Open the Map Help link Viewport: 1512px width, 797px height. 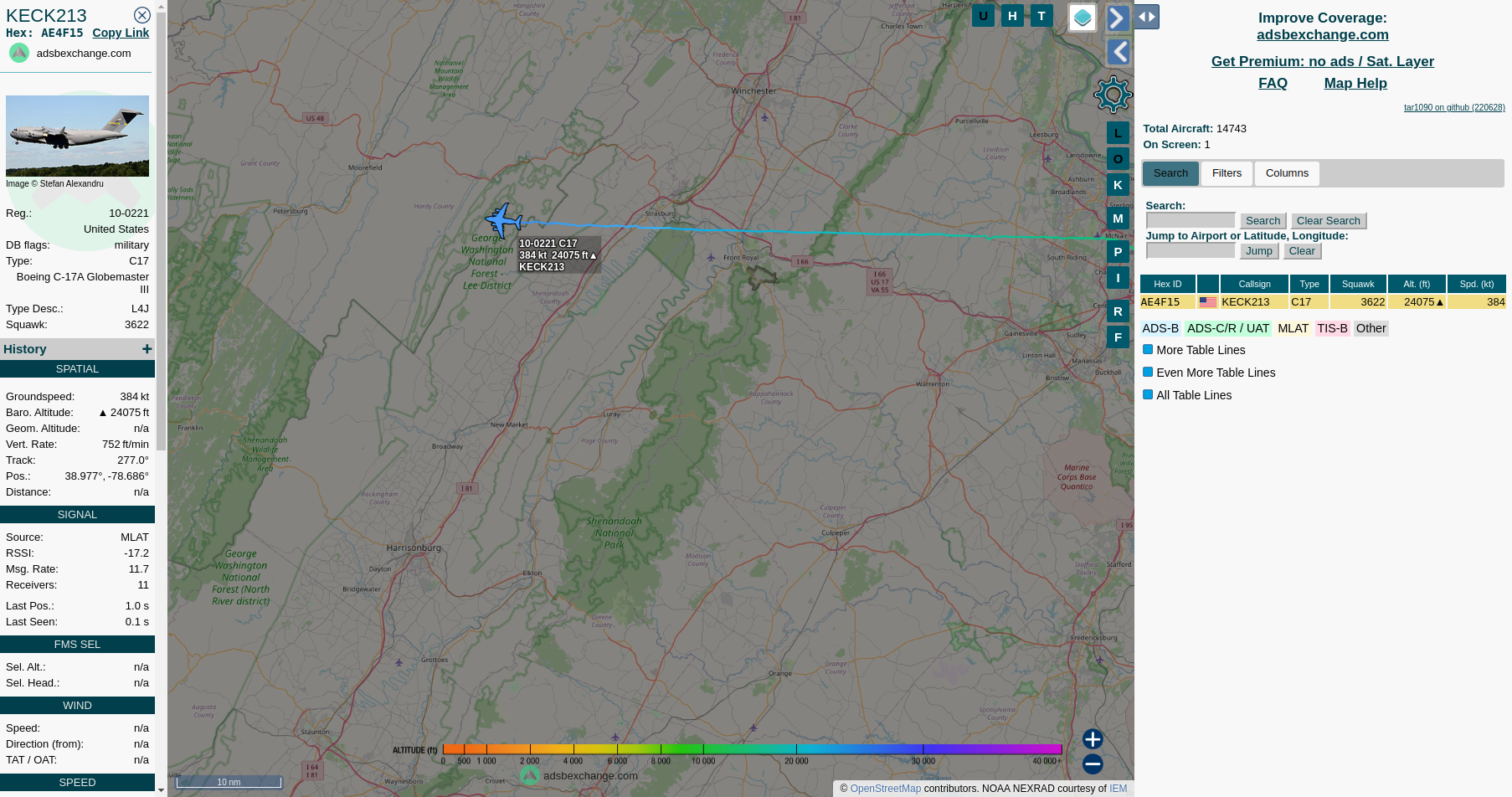click(1355, 83)
